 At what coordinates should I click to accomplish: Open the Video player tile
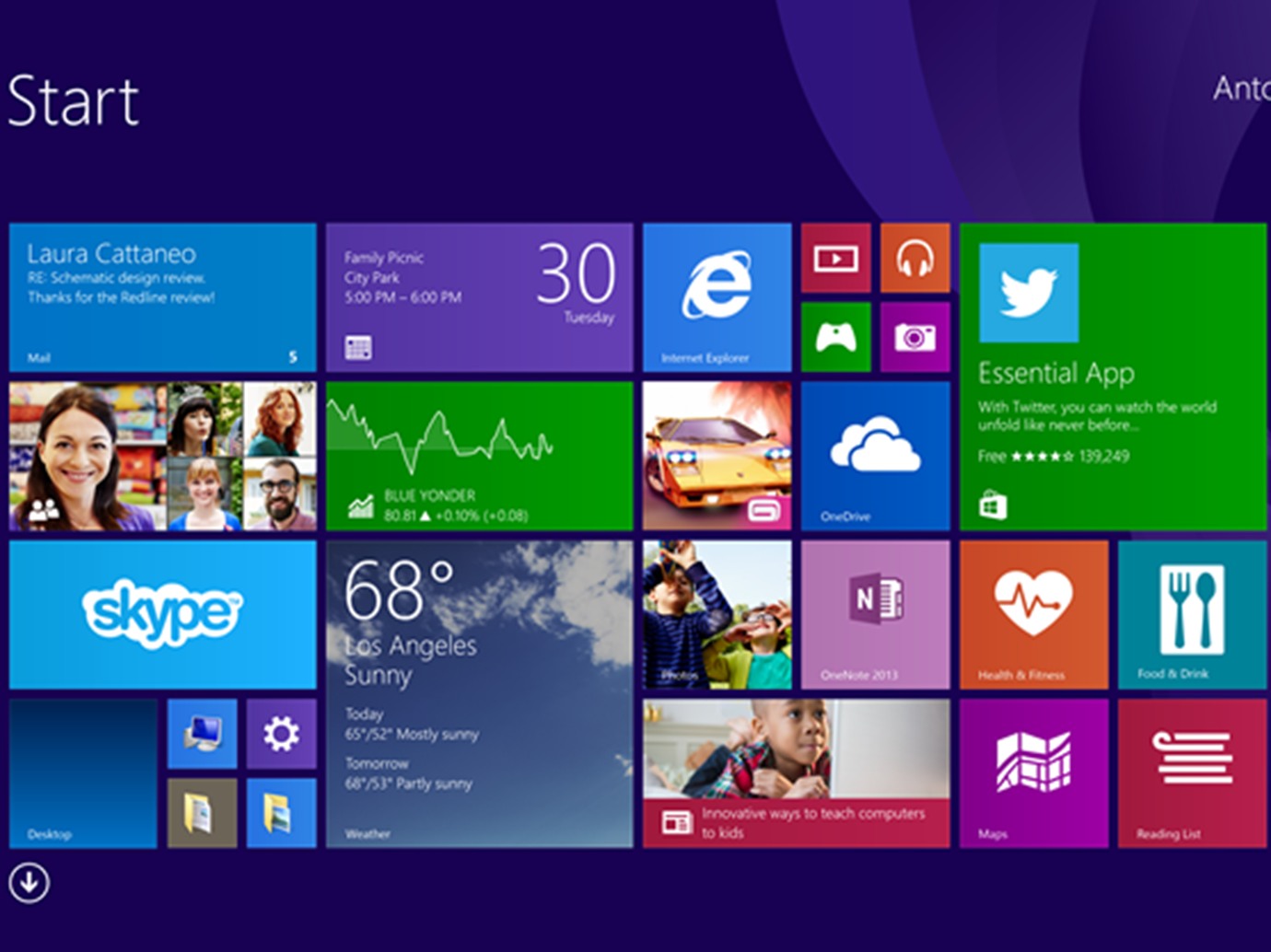835,258
